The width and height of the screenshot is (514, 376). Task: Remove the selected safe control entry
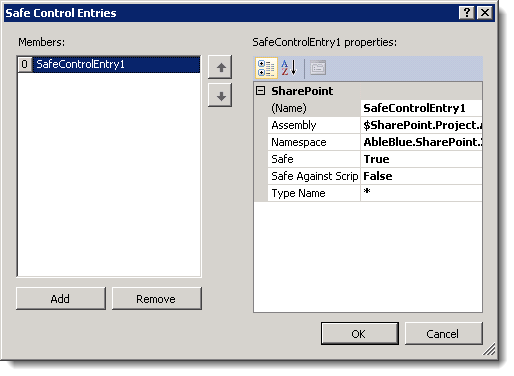click(157, 299)
